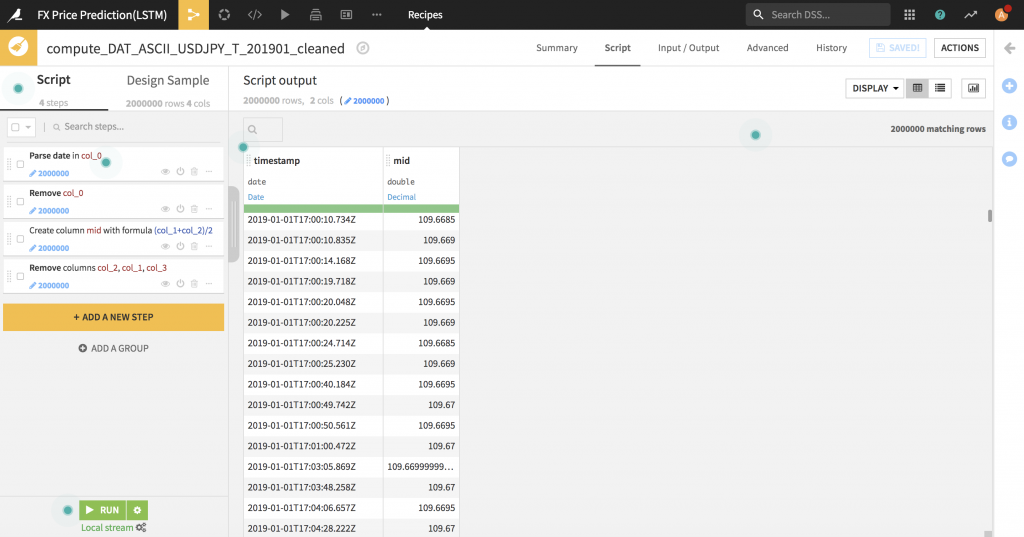The height and width of the screenshot is (537, 1024).
Task: Toggle the select-all steps checkbox
Action: click(x=16, y=127)
